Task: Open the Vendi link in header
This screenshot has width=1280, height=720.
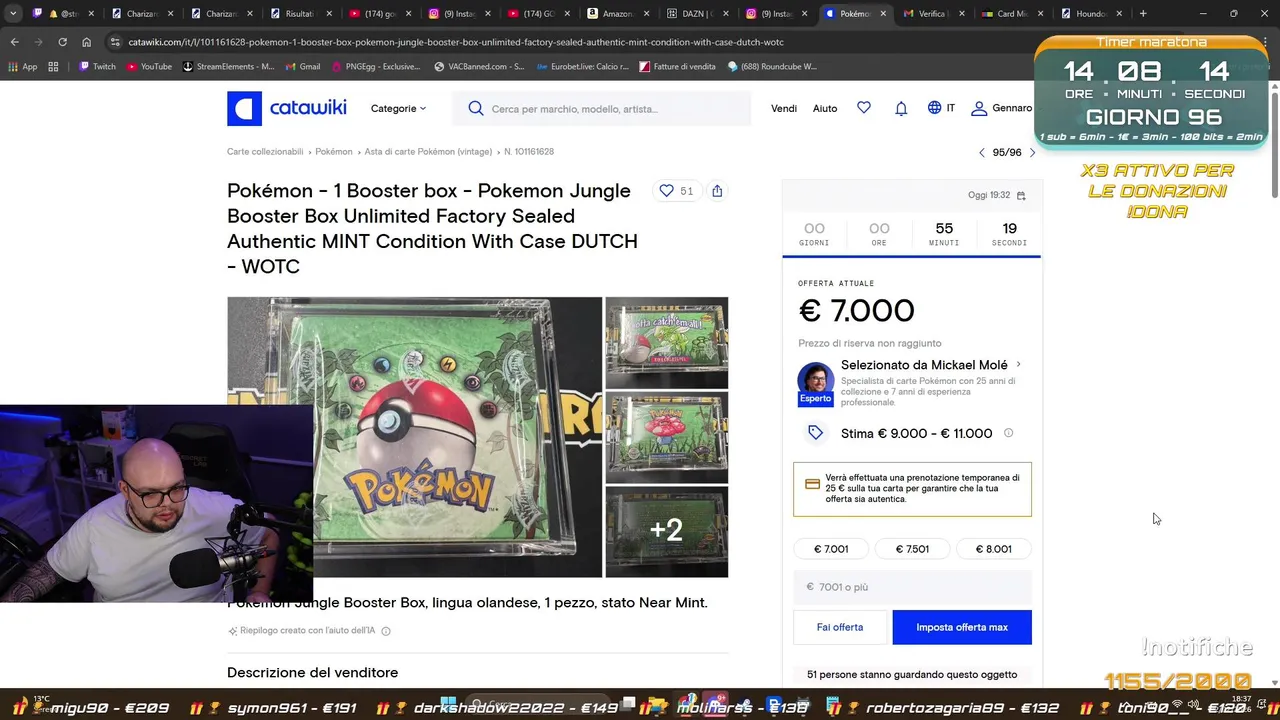Action: pyautogui.click(x=784, y=108)
